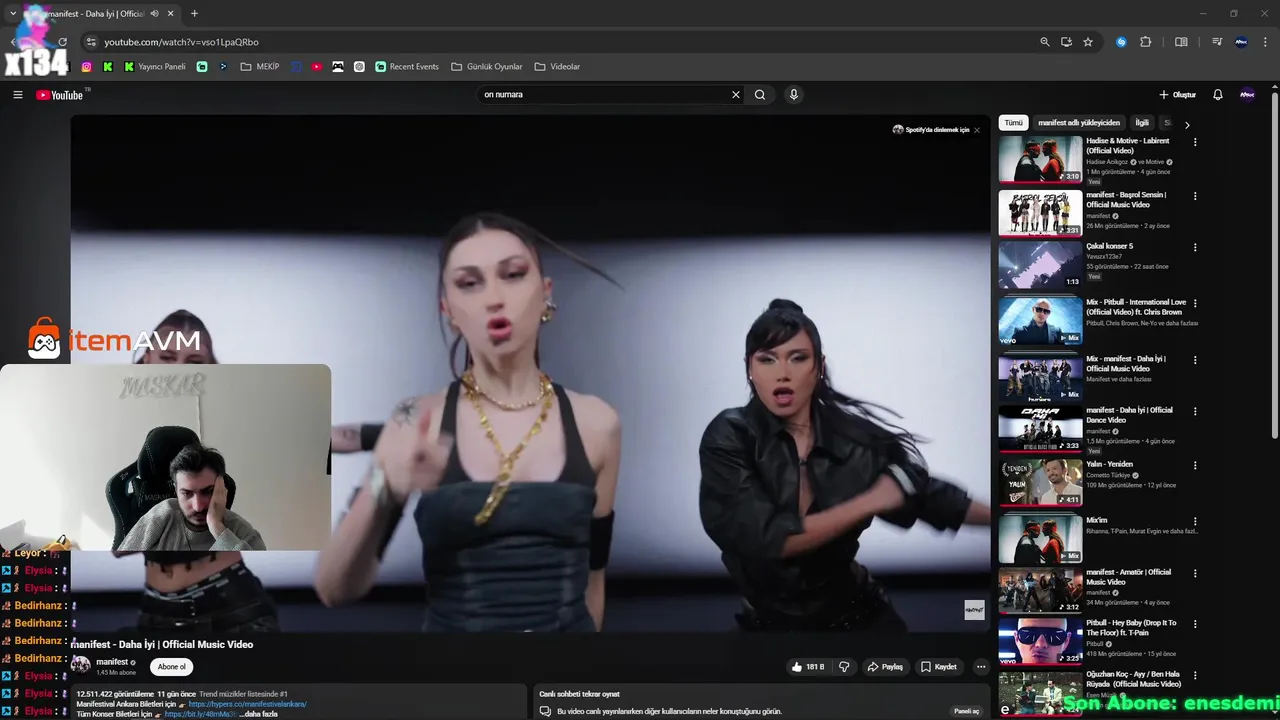Open a new browser tab
Viewport: 1280px width, 720px height.
[x=194, y=14]
